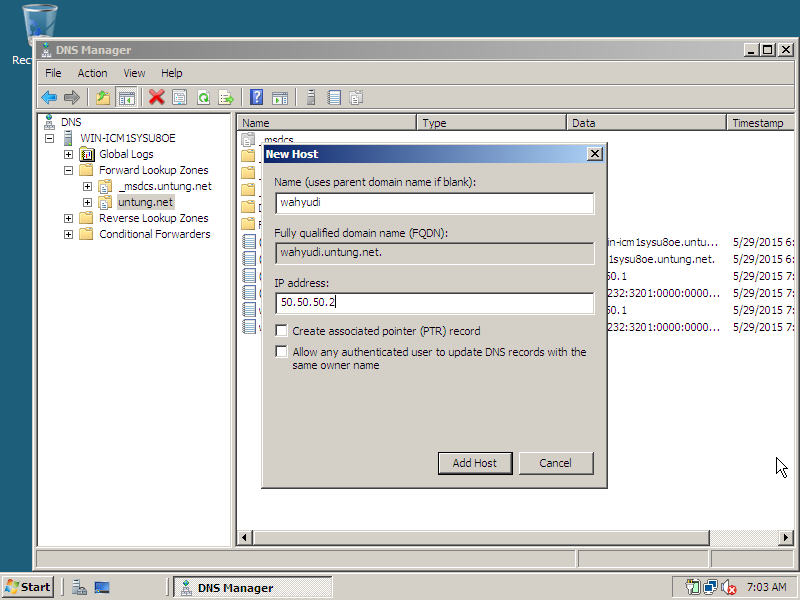The width and height of the screenshot is (800, 600).
Task: Select WIN-ICM1SYSU8OE server node
Action: click(x=128, y=138)
